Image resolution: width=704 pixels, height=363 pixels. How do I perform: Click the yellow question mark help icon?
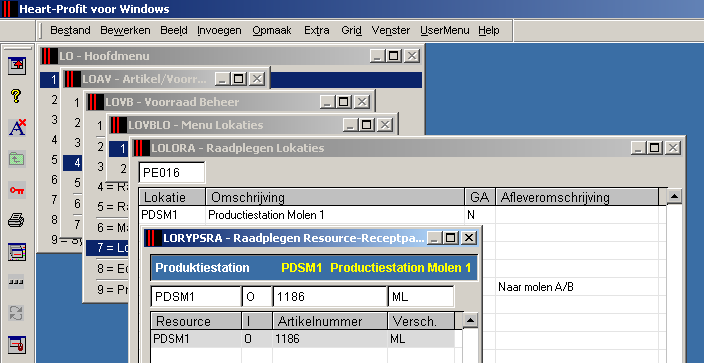click(x=16, y=96)
